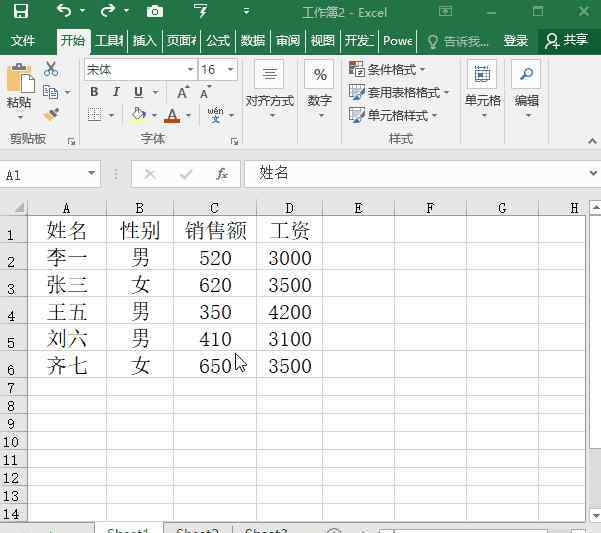Viewport: 601px width, 533px height.
Task: Select cell containing 4200
Action: (x=290, y=312)
